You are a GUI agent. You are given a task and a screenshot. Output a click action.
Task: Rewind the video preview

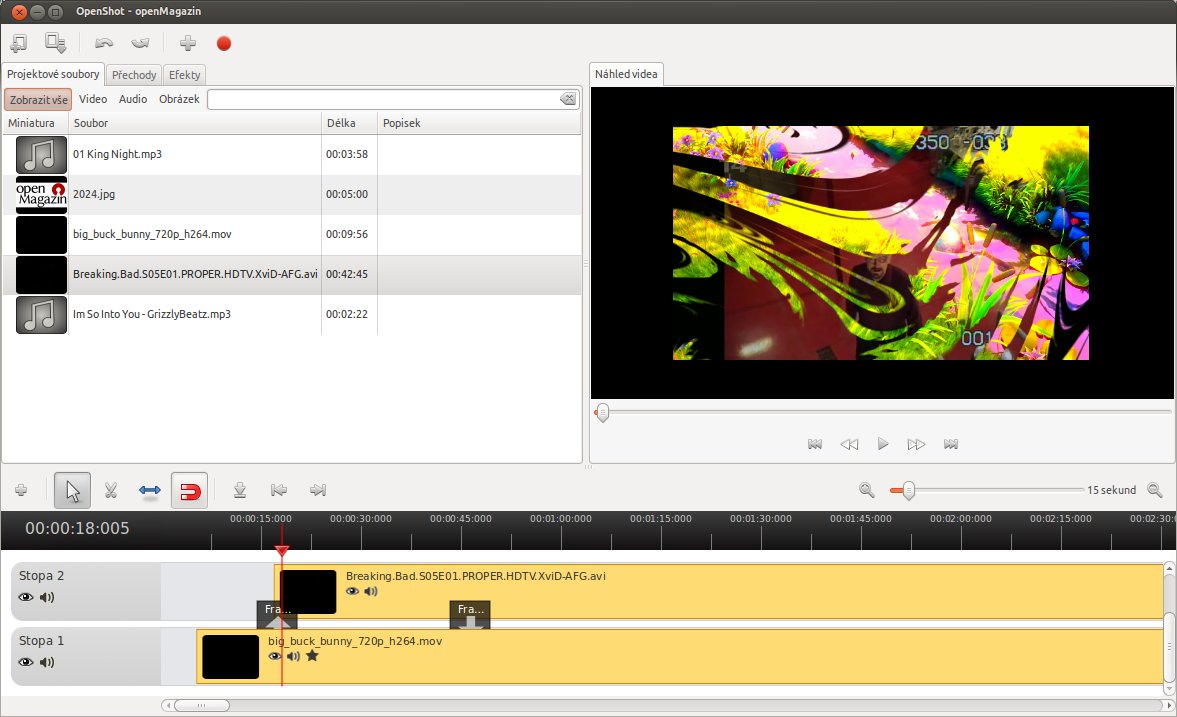coord(849,444)
